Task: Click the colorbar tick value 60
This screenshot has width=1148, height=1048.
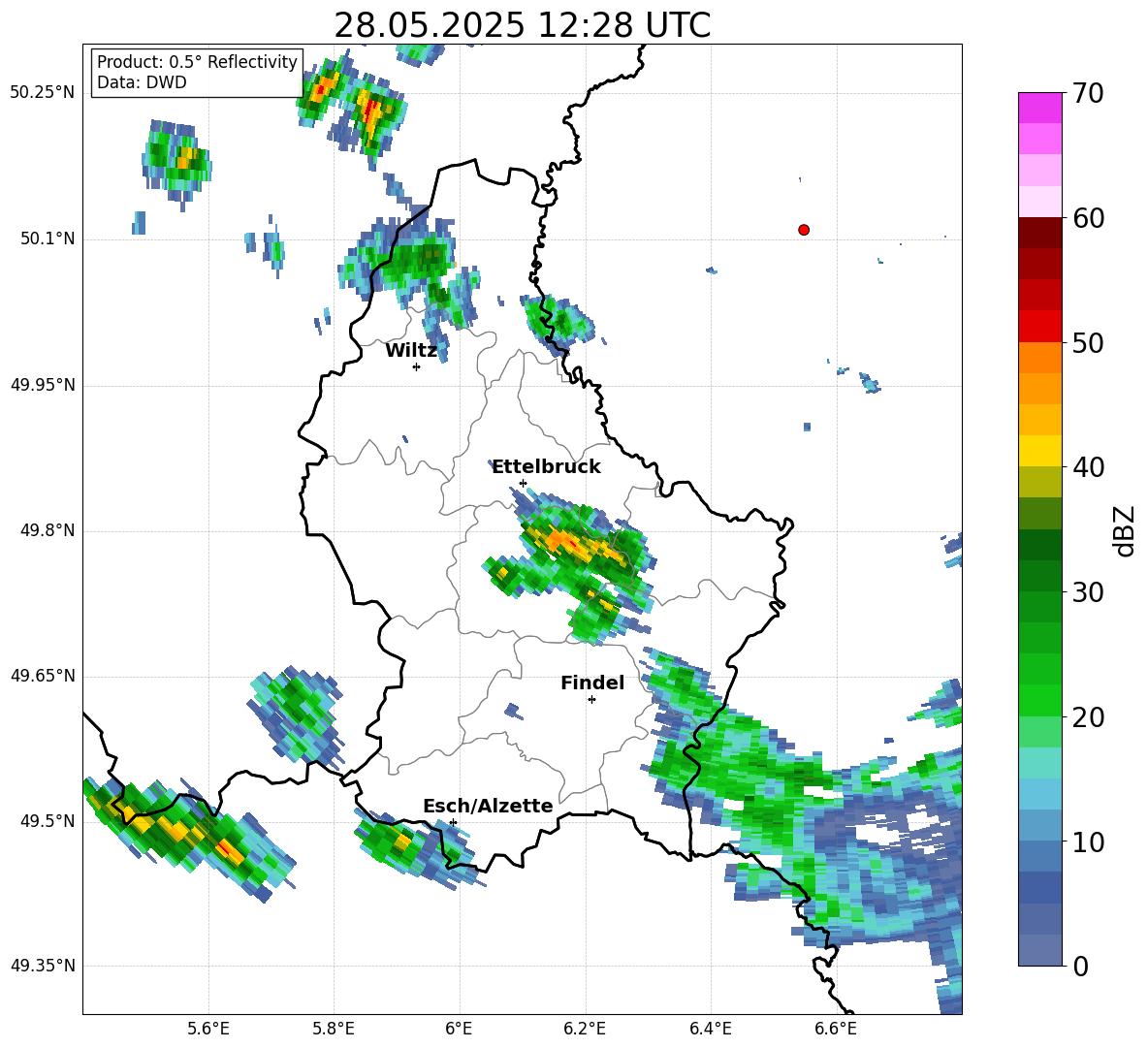Action: coord(1088,218)
